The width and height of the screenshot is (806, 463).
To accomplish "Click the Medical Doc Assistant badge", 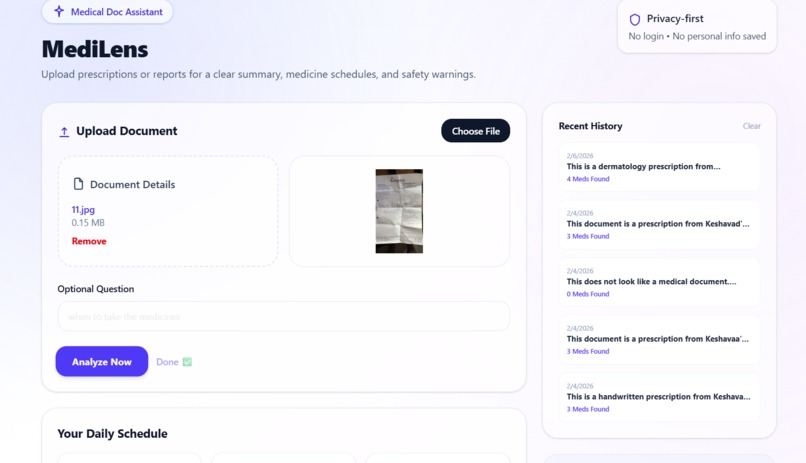I will [x=107, y=11].
